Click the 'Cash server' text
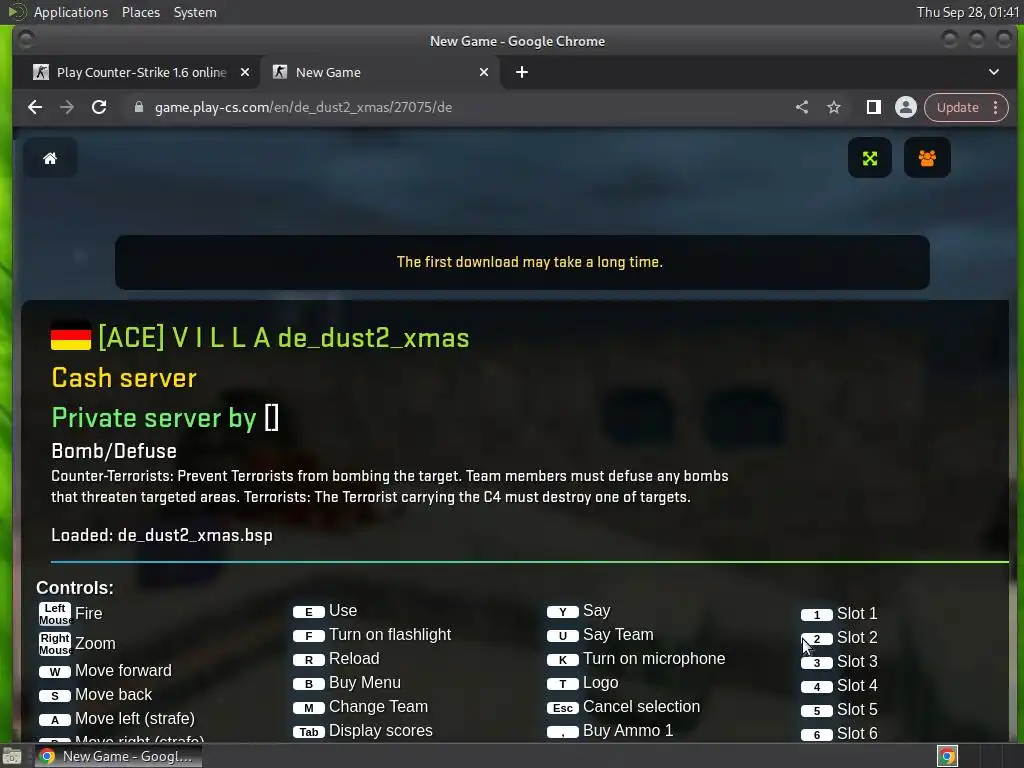This screenshot has width=1024, height=768. [x=124, y=377]
